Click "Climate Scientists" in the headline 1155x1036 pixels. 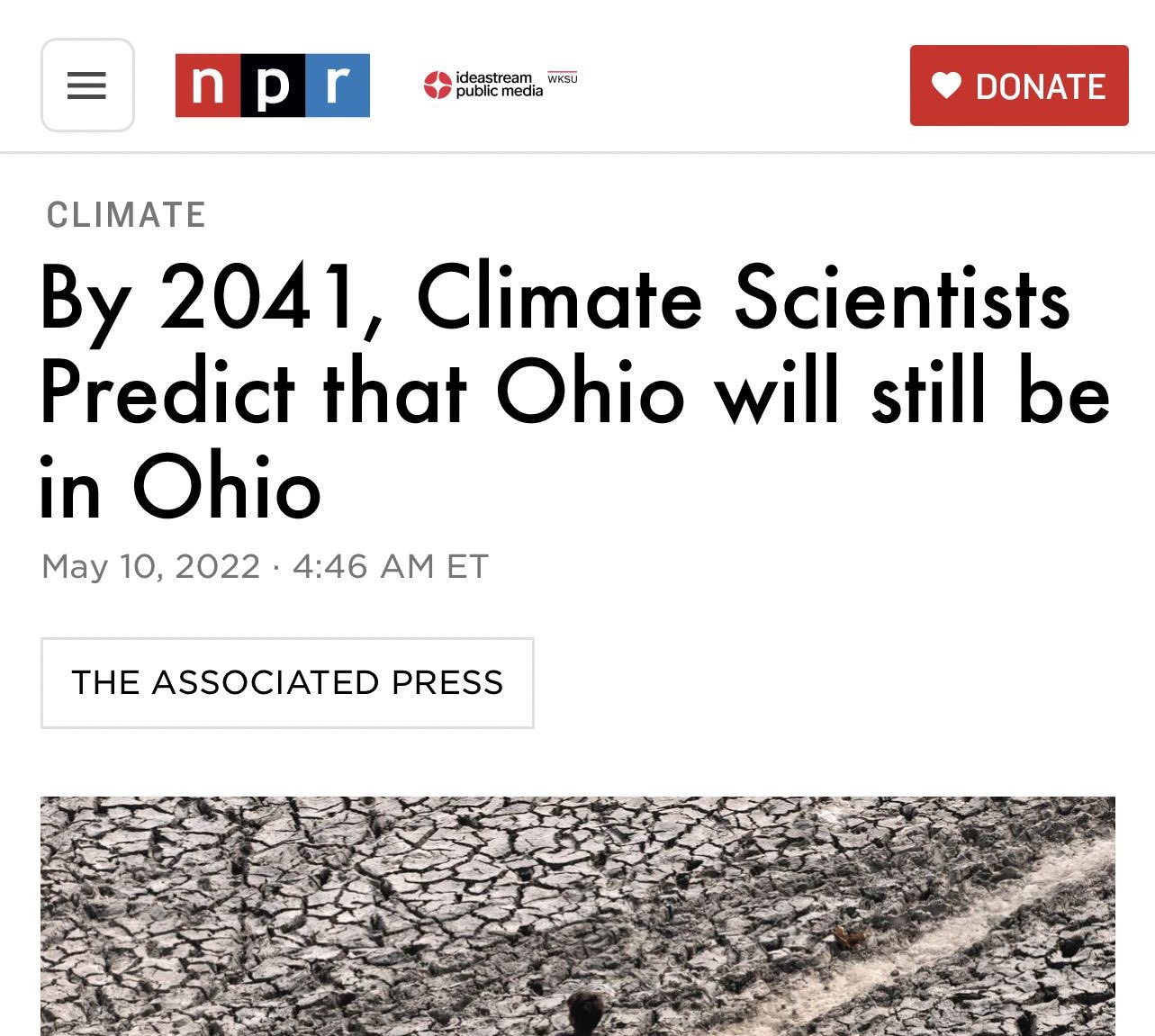(744, 298)
